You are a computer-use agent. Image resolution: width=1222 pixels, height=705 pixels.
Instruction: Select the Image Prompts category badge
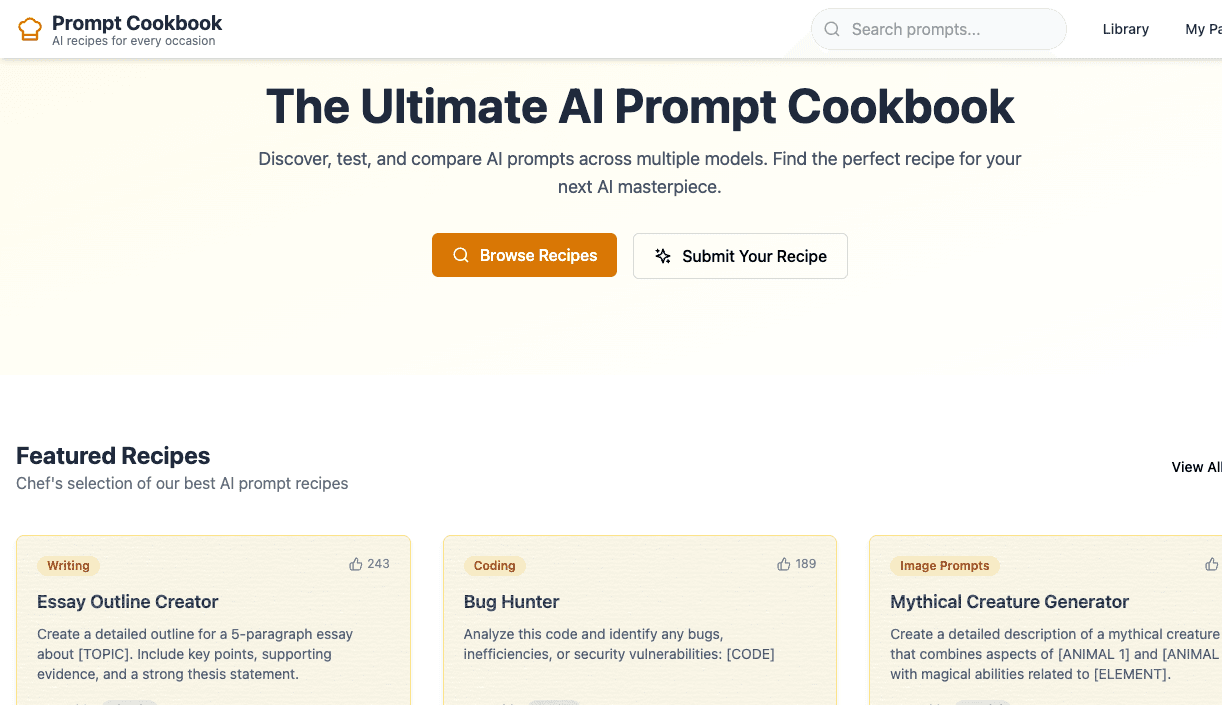944,566
